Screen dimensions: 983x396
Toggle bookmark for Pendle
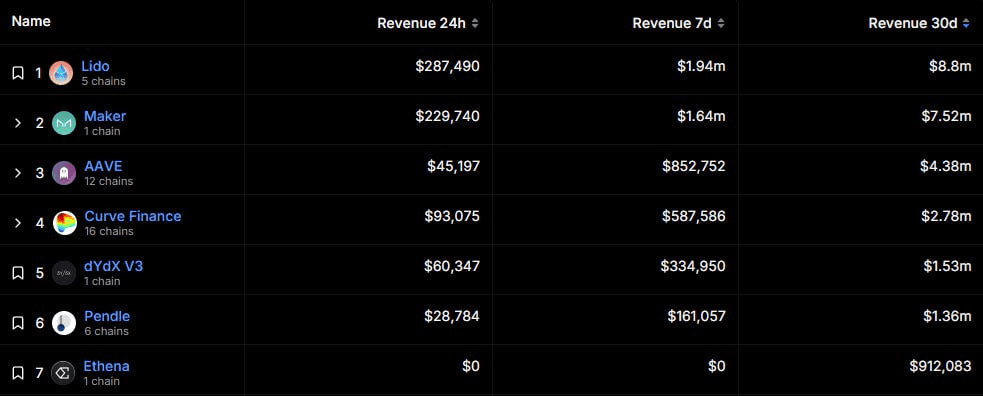click(18, 323)
